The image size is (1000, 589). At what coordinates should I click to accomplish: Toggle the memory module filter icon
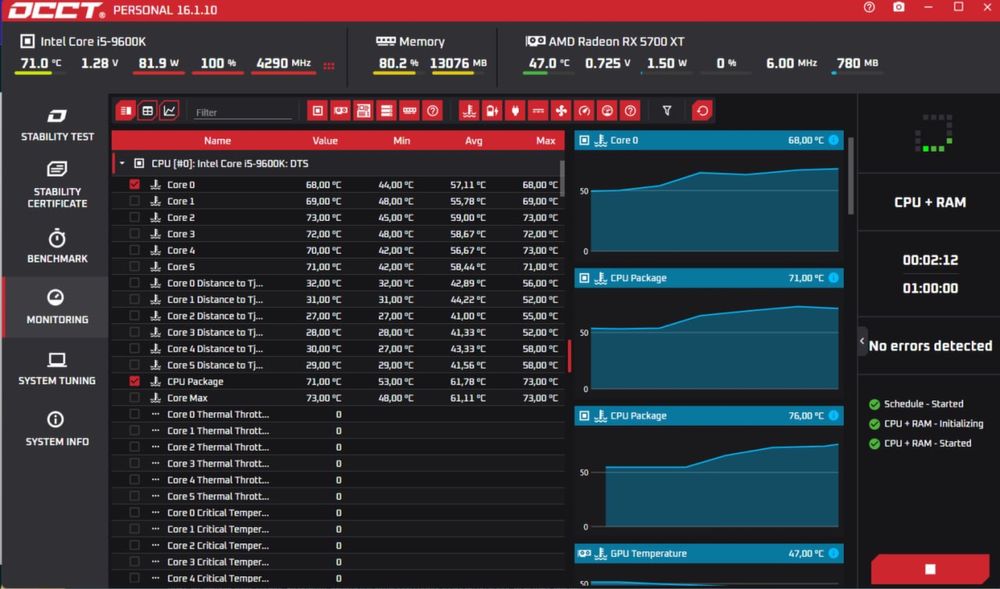(x=409, y=111)
